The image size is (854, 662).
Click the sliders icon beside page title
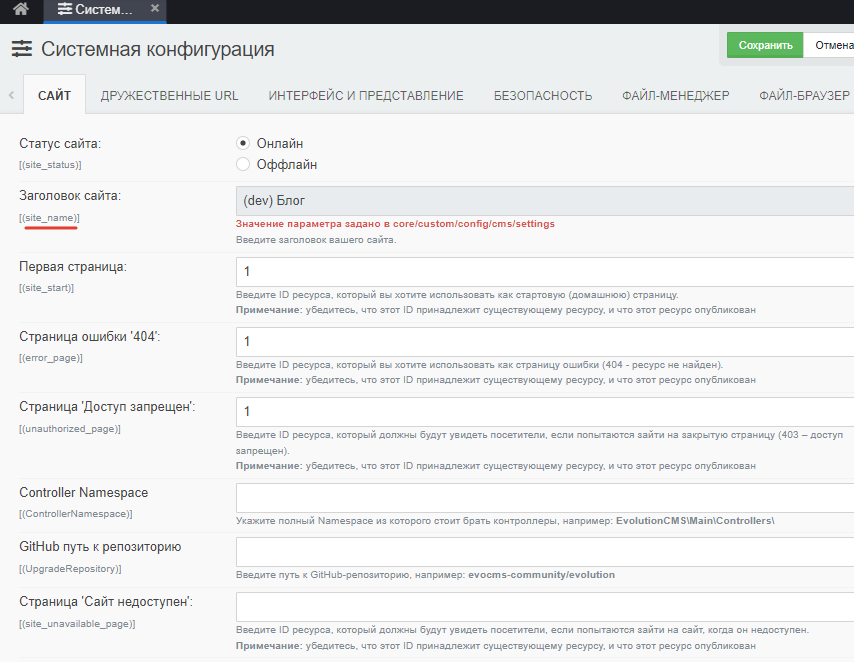[22, 49]
